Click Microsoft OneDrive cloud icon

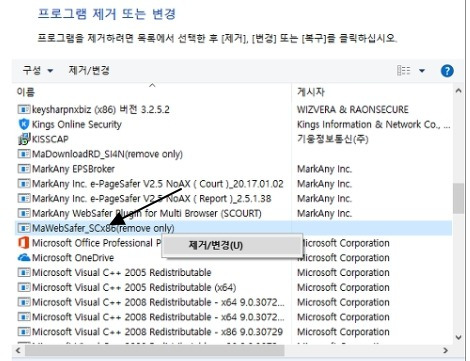tap(24, 258)
